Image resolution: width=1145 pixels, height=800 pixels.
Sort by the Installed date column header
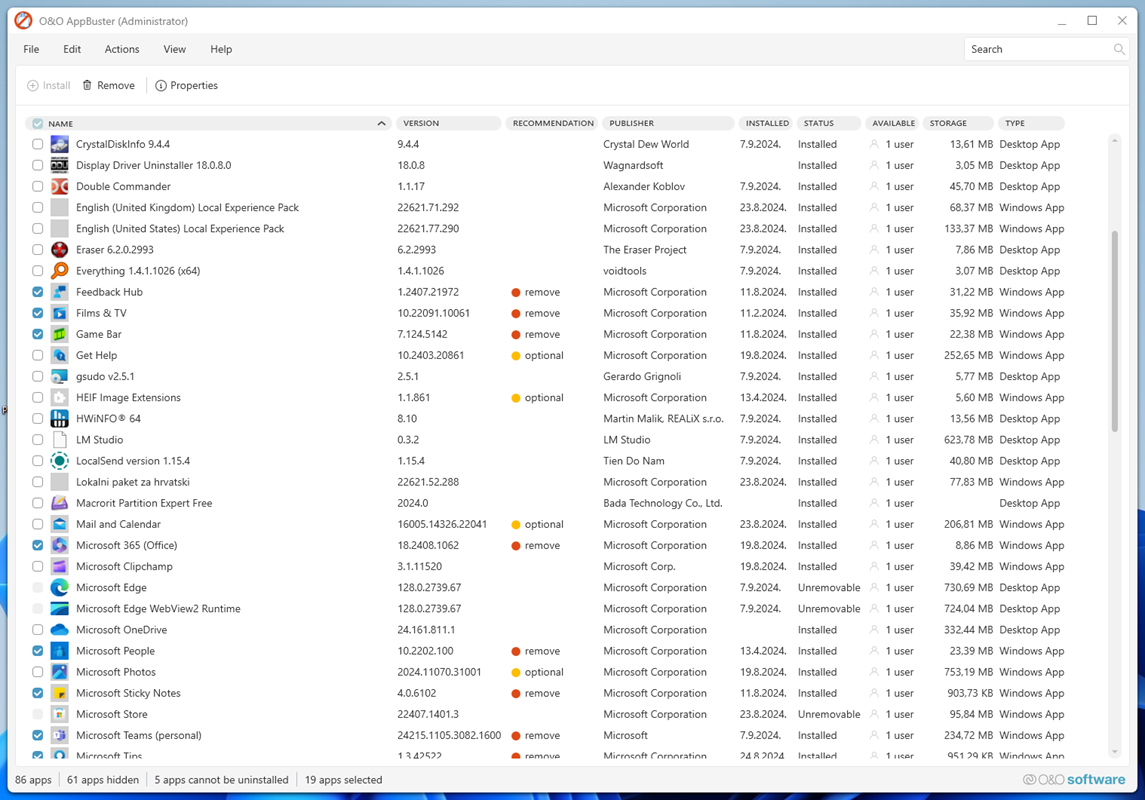766,123
